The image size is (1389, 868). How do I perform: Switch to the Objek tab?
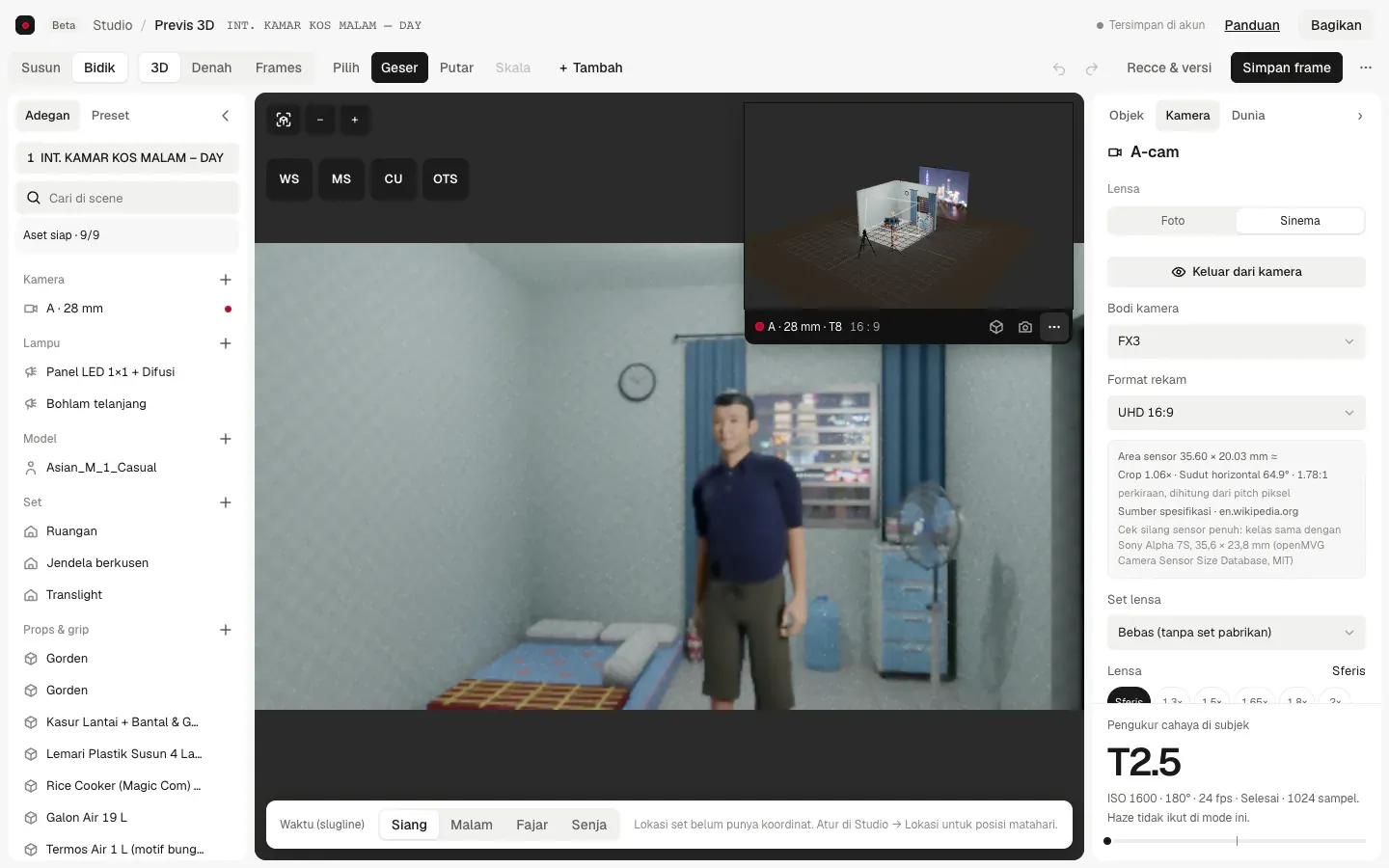tap(1127, 116)
